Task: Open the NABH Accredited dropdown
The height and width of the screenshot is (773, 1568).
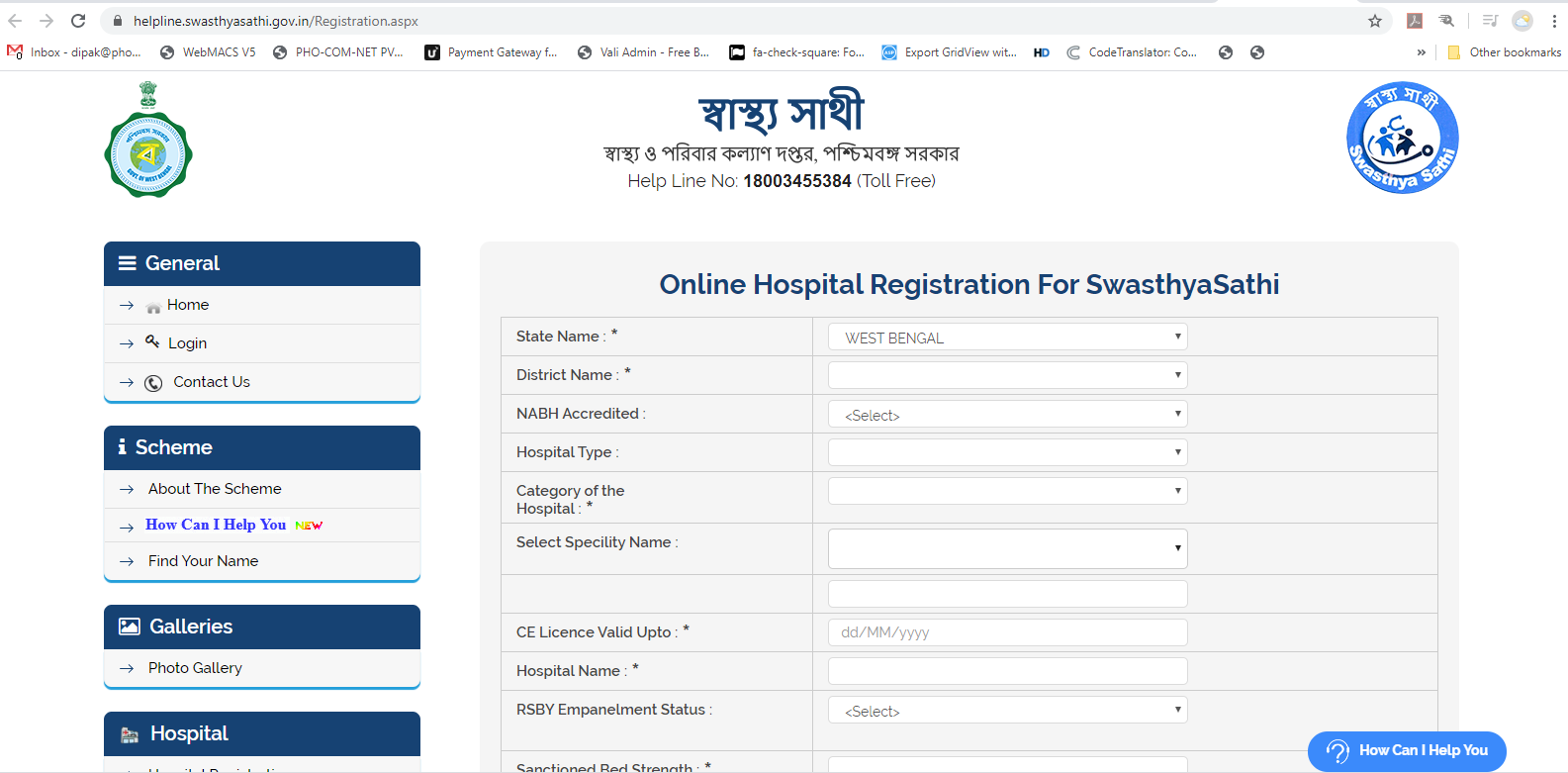Action: coord(1007,415)
